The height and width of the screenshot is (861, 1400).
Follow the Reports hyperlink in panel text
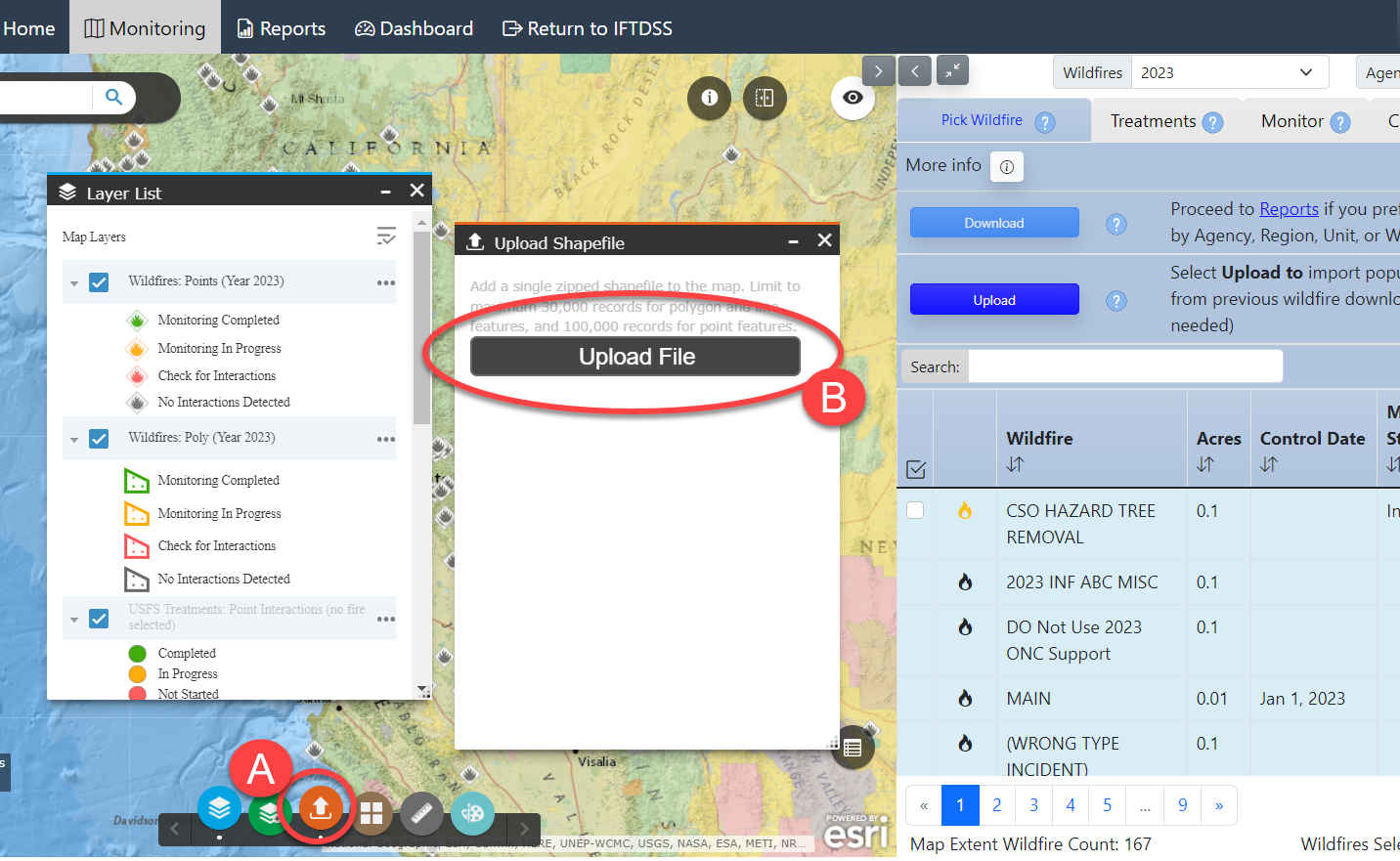point(1289,209)
